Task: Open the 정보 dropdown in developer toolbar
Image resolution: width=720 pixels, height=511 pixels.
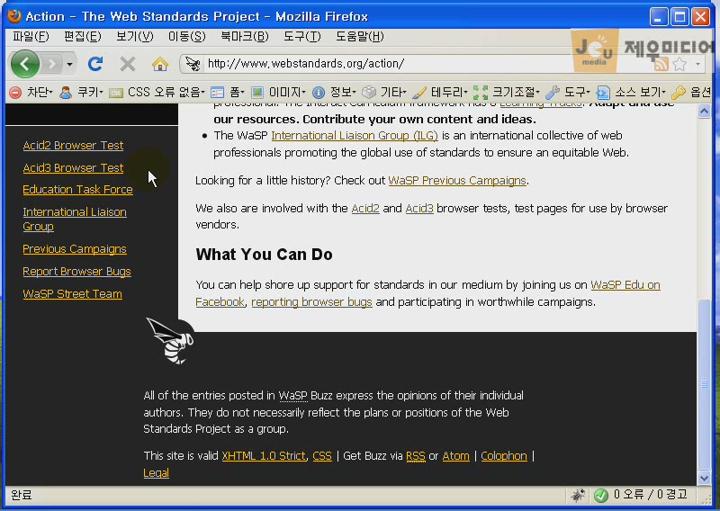Action: 343,92
